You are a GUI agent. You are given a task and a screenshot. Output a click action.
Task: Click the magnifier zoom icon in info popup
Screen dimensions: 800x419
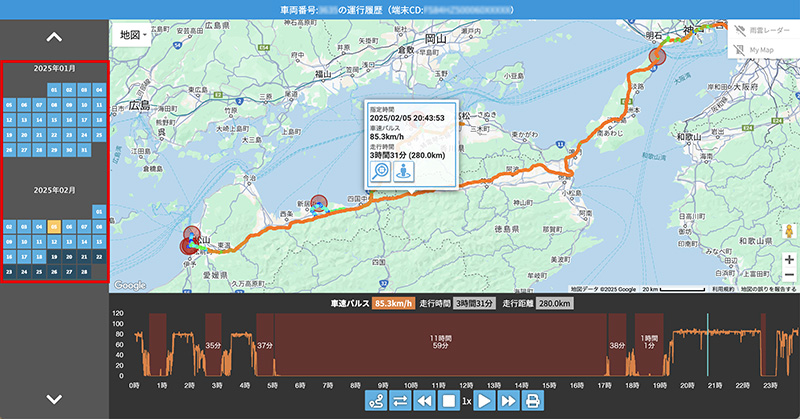382,172
